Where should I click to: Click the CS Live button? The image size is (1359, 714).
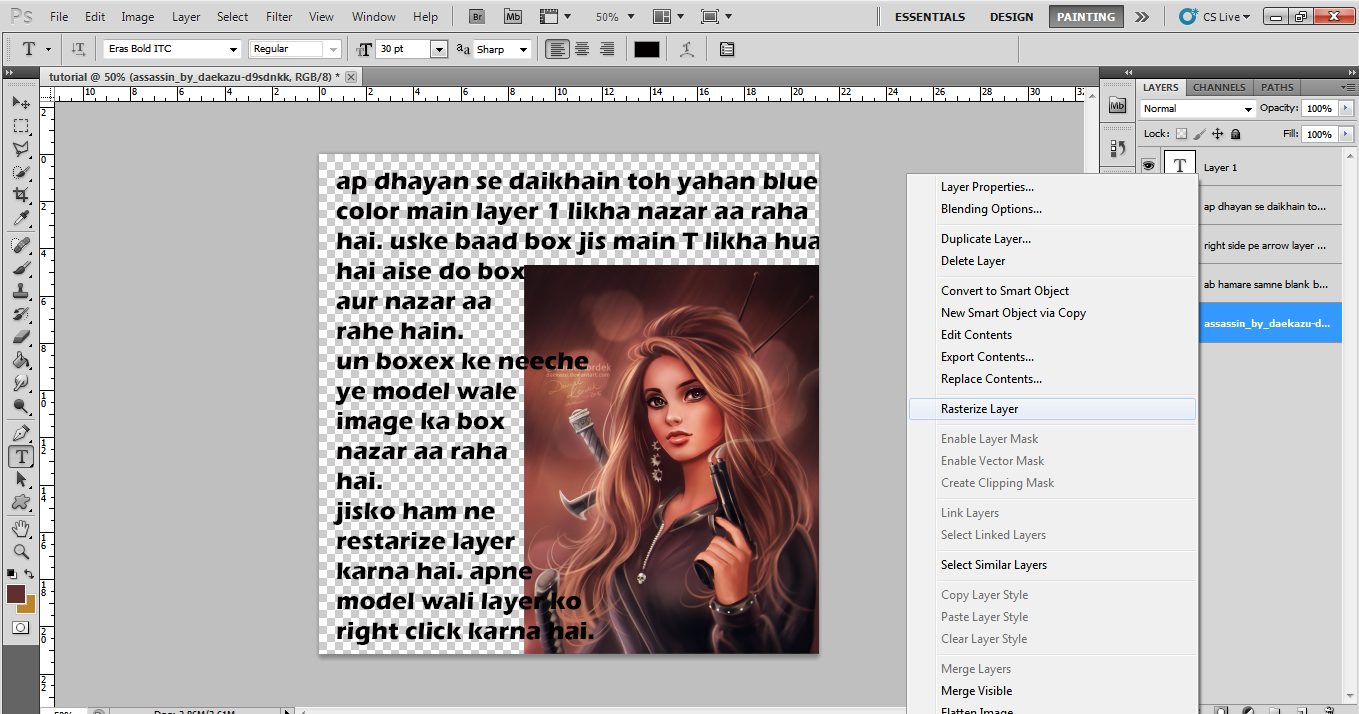(1214, 17)
